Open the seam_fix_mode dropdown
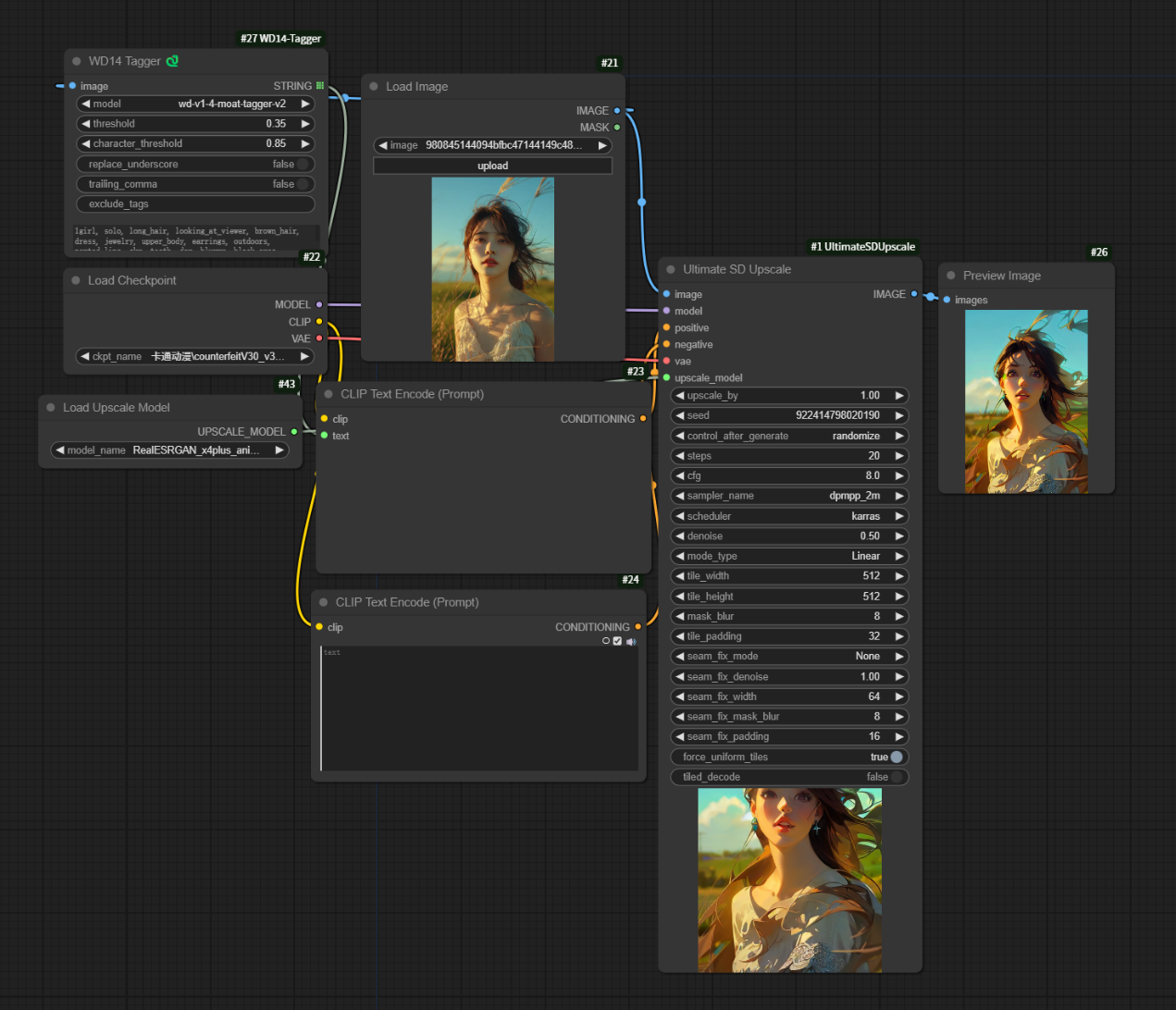The width and height of the screenshot is (1176, 1010). [x=789, y=657]
